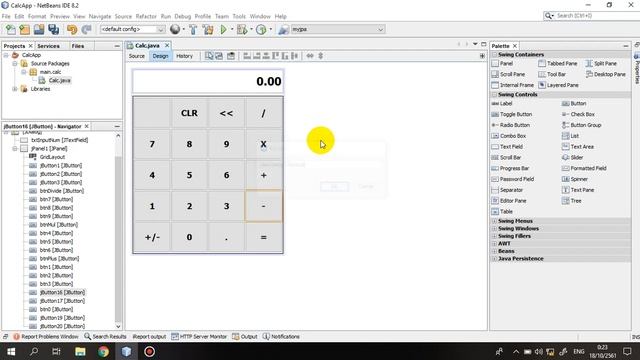640x360 pixels.
Task: Collapse the CalcApp project node
Action: click(6, 55)
